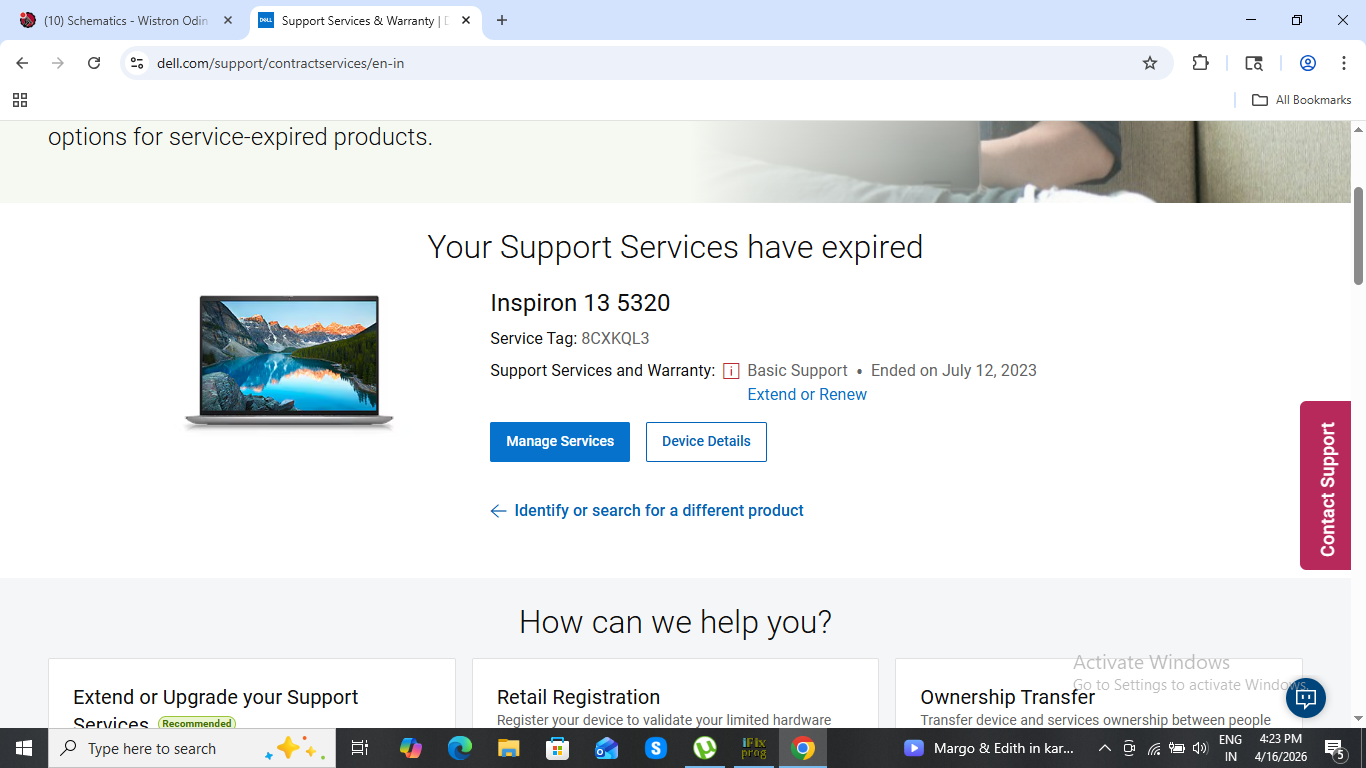Open the ENG language selector in taskbar
1366x768 pixels.
pyautogui.click(x=1228, y=748)
